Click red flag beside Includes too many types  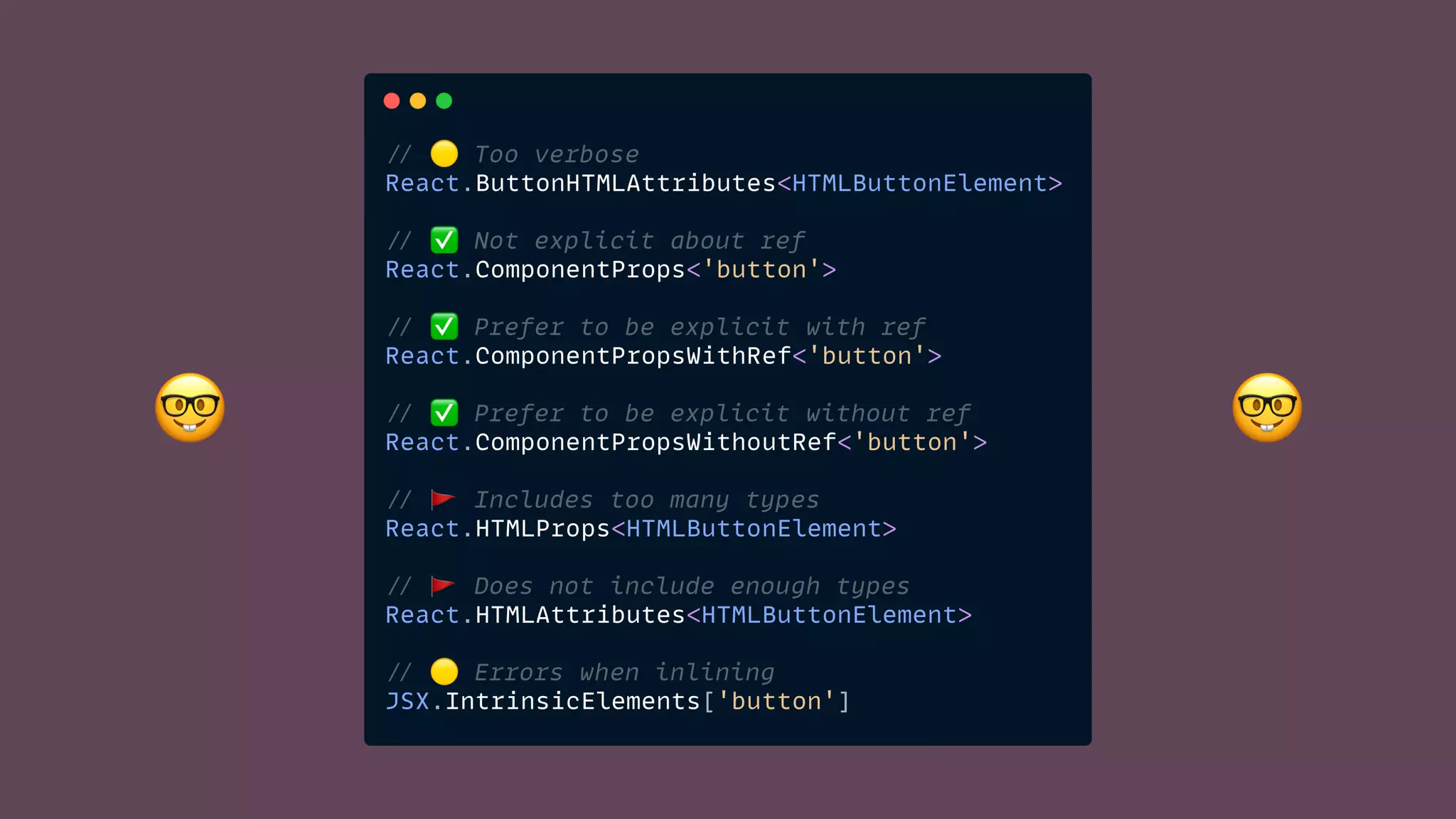(443, 499)
